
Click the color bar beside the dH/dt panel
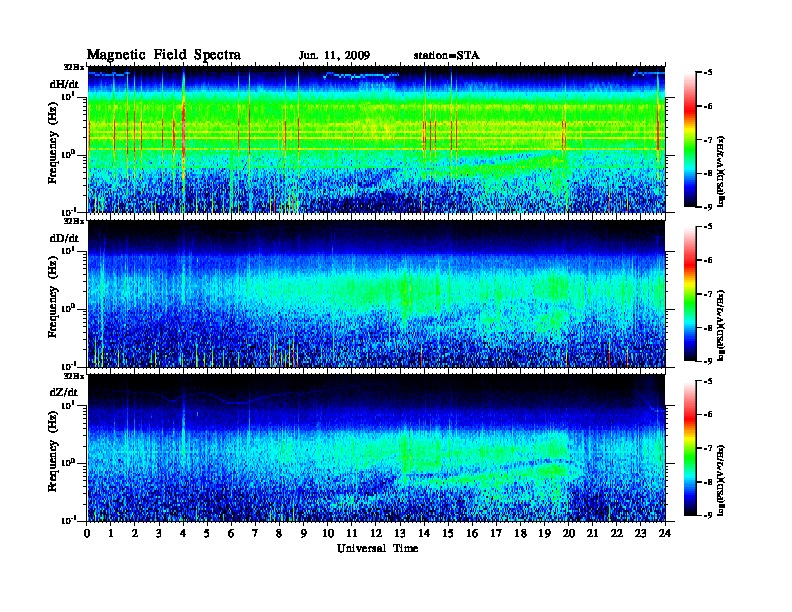(689, 139)
